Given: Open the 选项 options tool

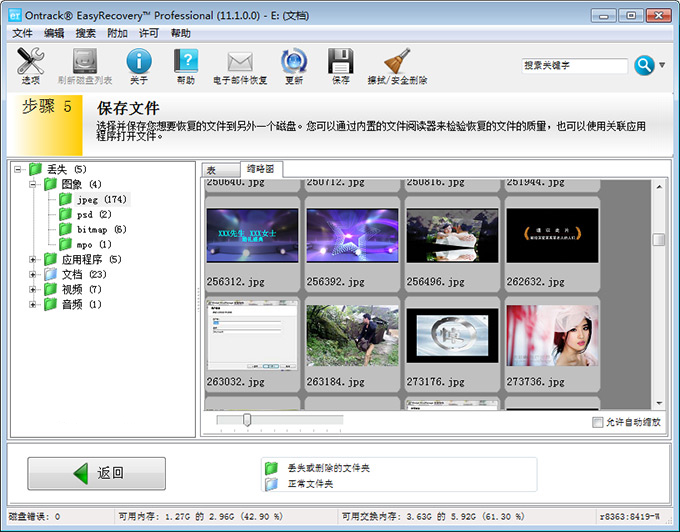Looking at the screenshot, I should pos(31,66).
